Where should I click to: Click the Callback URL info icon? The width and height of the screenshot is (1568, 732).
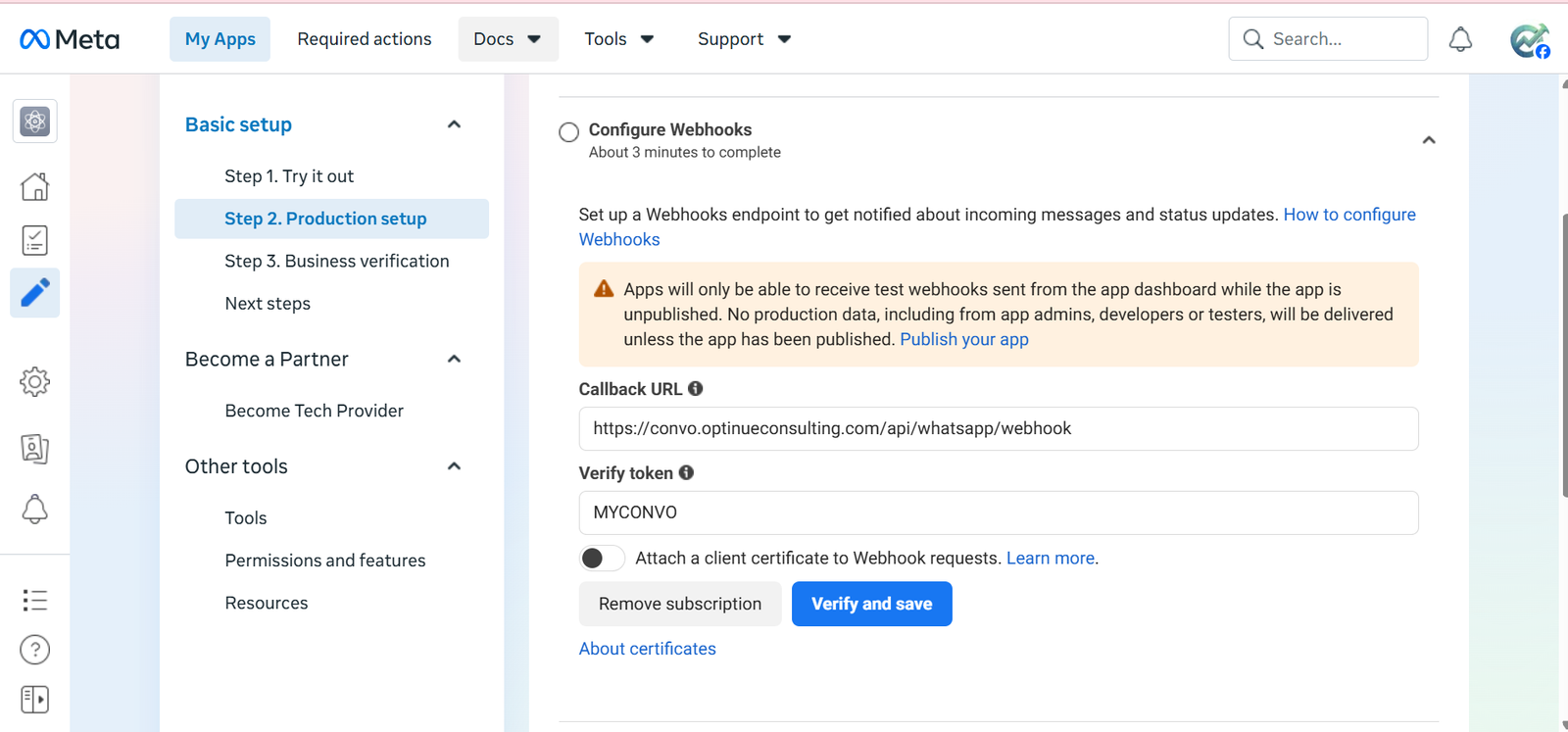(696, 389)
